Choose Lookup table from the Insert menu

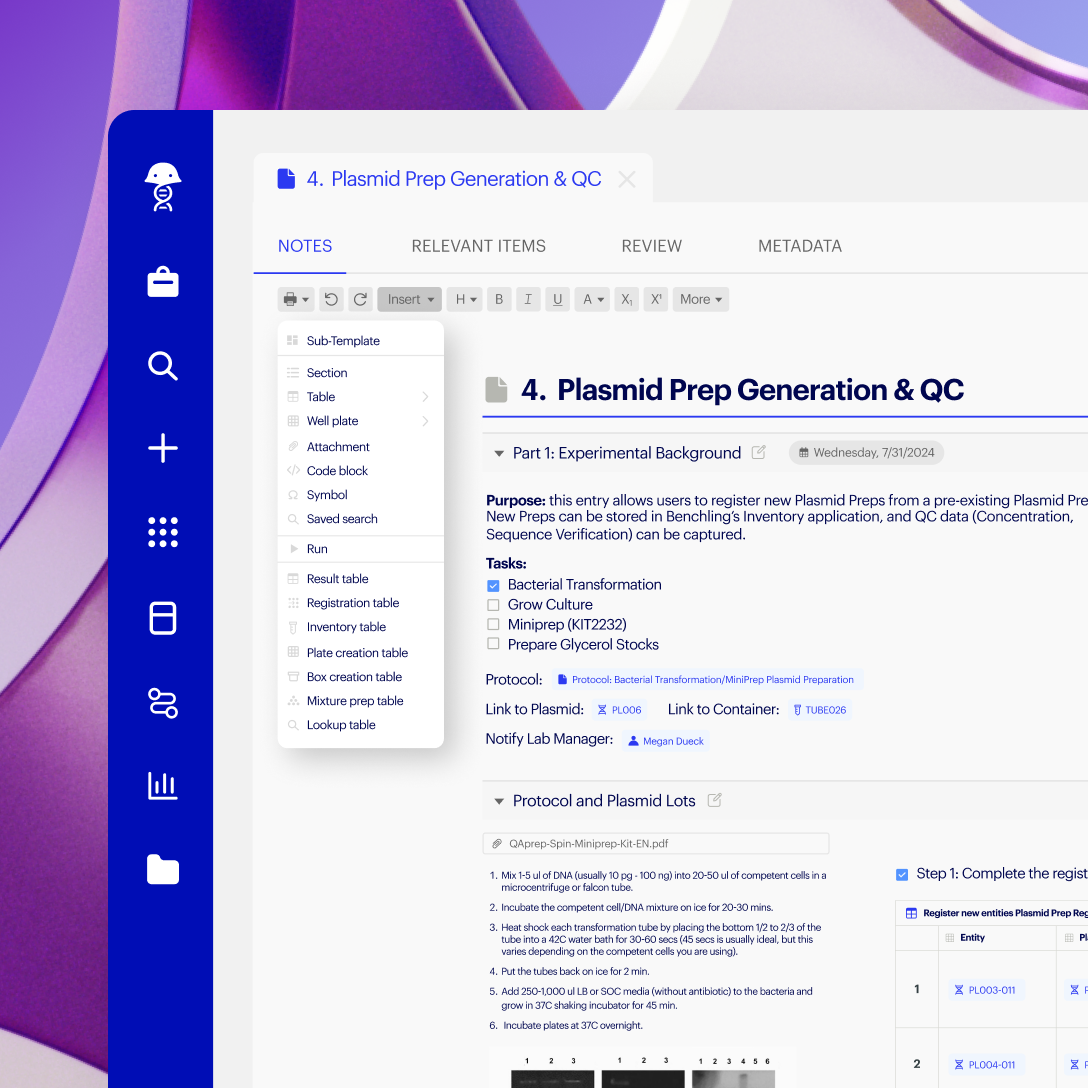click(361, 725)
